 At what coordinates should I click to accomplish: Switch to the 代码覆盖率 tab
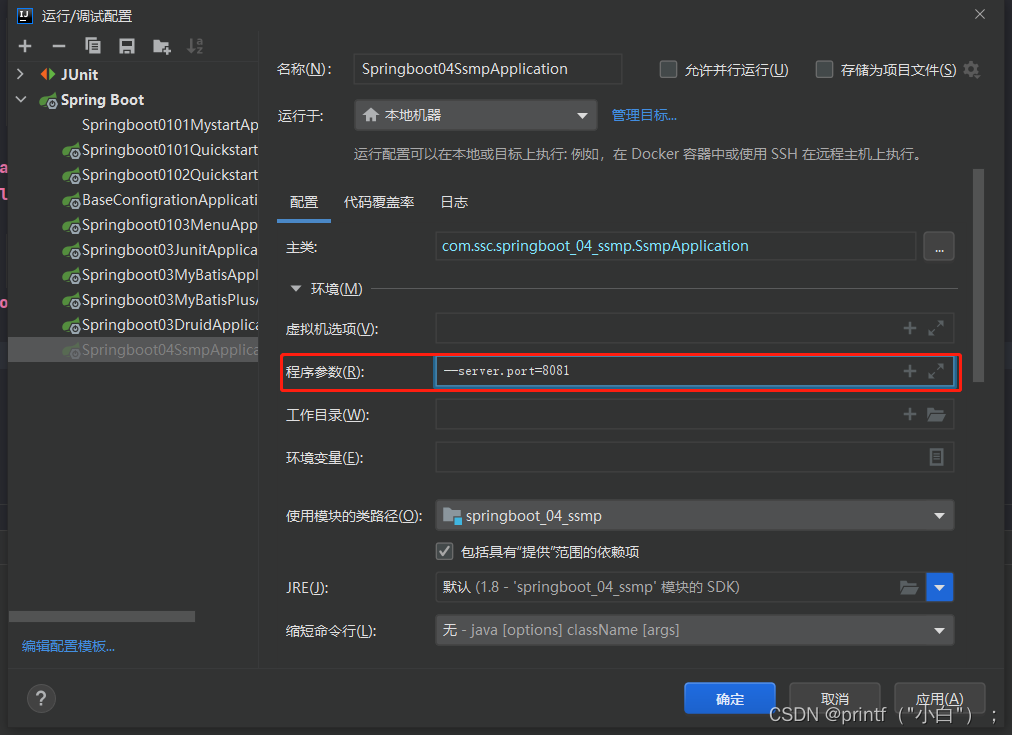[x=379, y=202]
